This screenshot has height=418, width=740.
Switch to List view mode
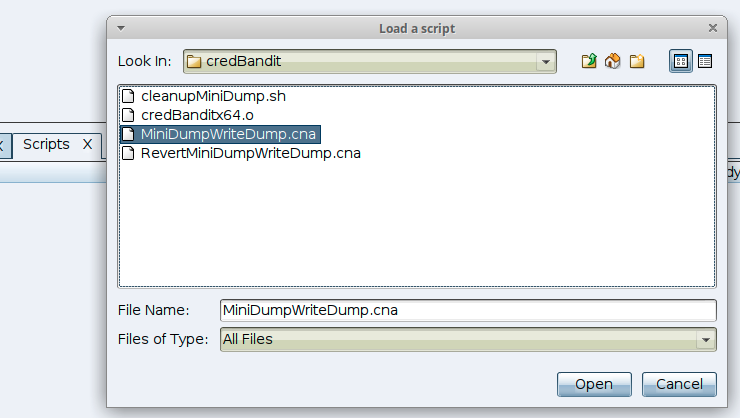tap(681, 62)
